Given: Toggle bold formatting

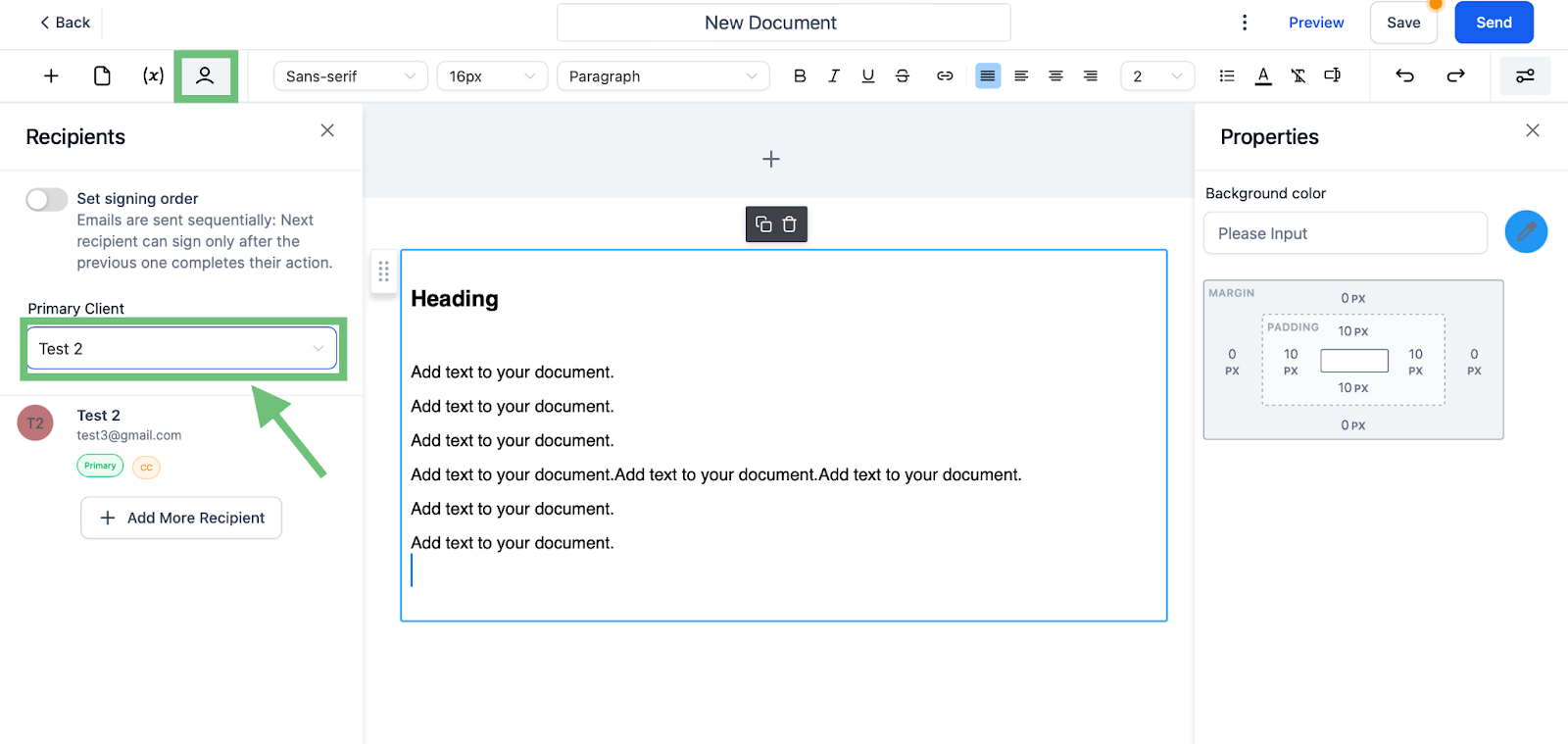Looking at the screenshot, I should (x=800, y=75).
